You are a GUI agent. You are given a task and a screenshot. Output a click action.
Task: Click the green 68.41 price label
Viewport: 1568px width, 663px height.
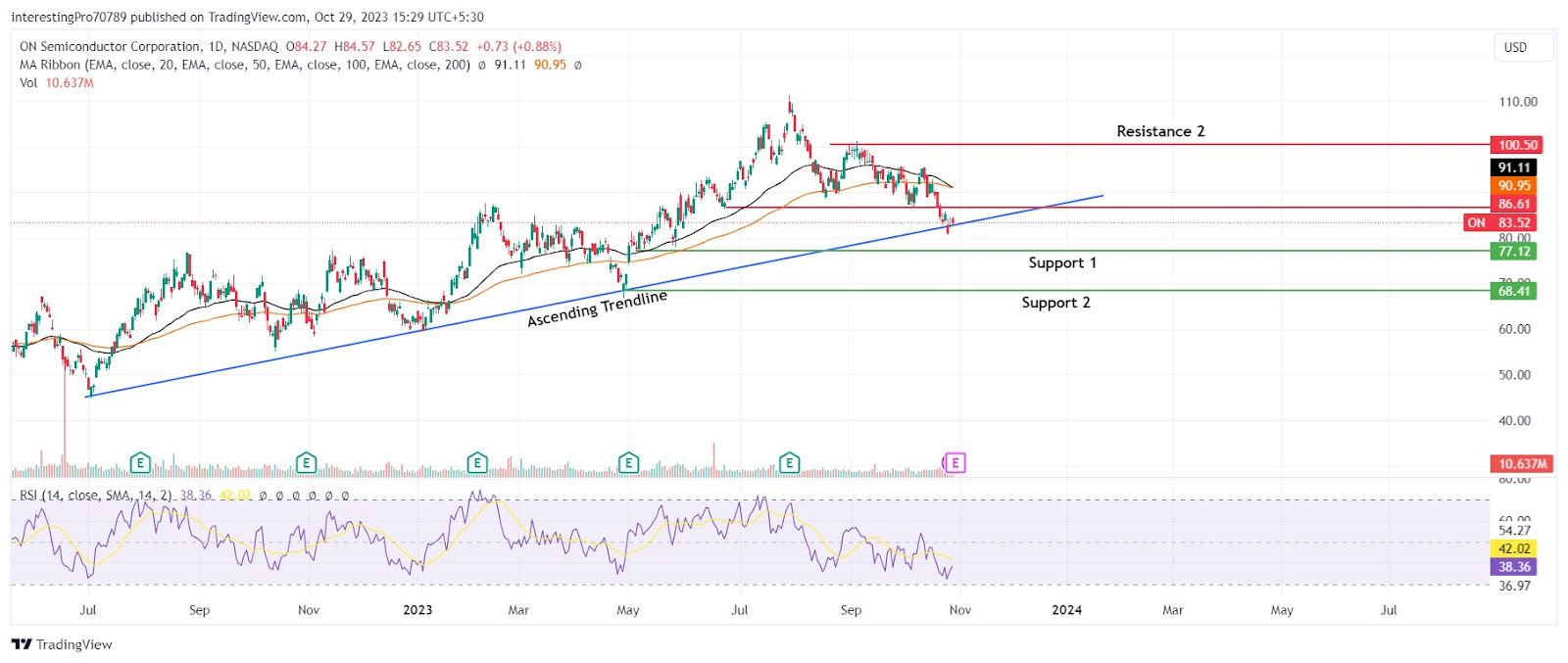1514,291
